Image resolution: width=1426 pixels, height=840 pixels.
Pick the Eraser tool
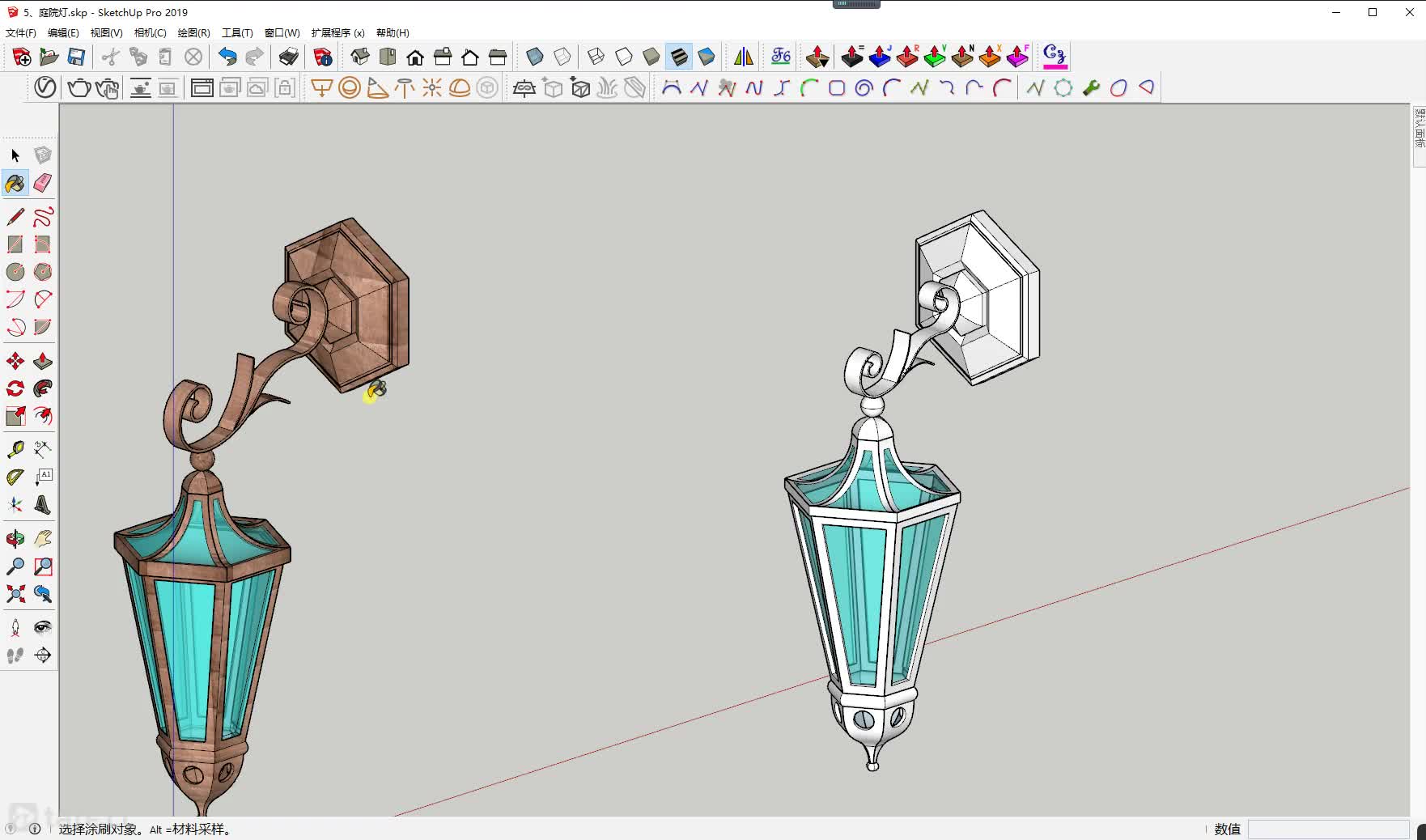(43, 184)
